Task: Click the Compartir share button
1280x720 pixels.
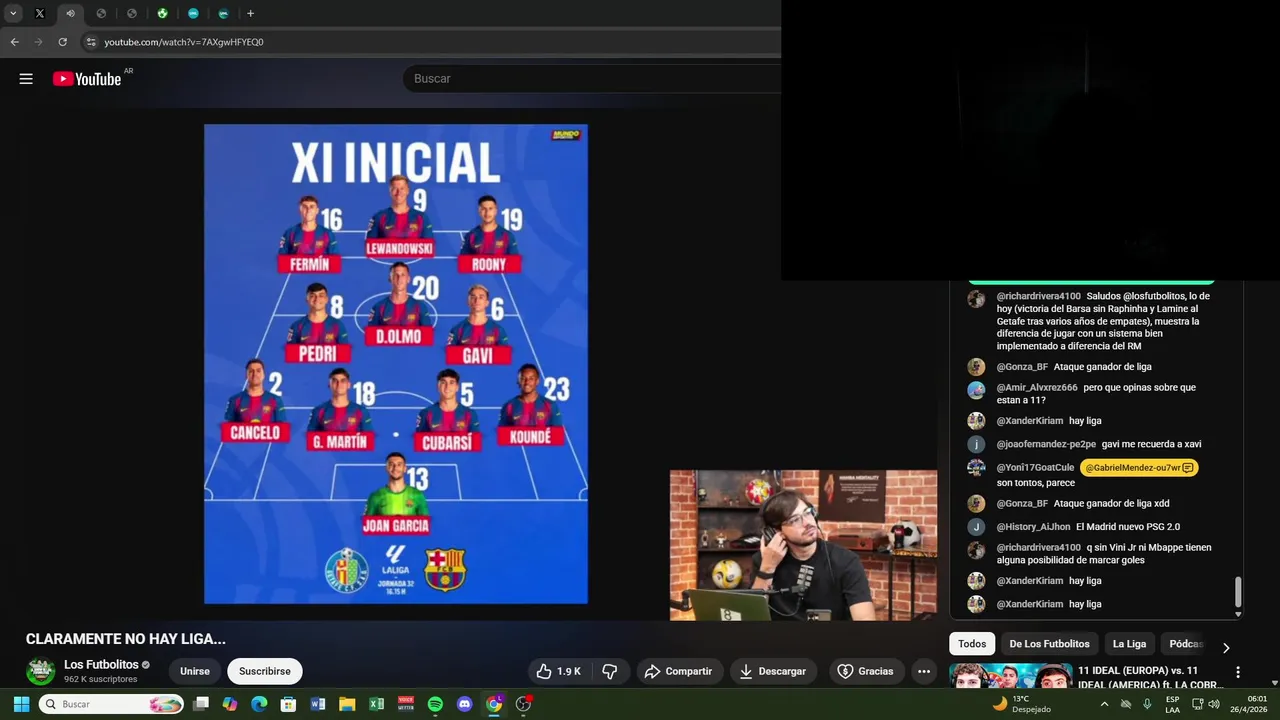Action: 679,671
